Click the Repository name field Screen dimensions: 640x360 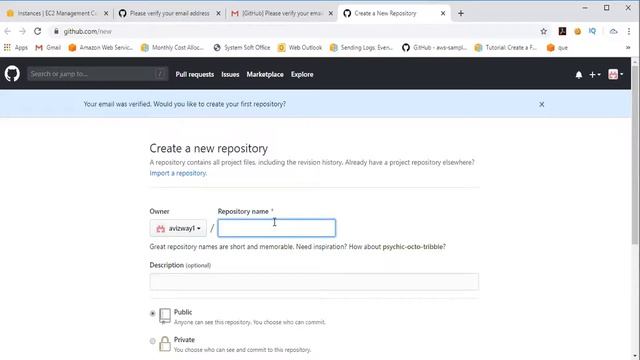(x=277, y=228)
